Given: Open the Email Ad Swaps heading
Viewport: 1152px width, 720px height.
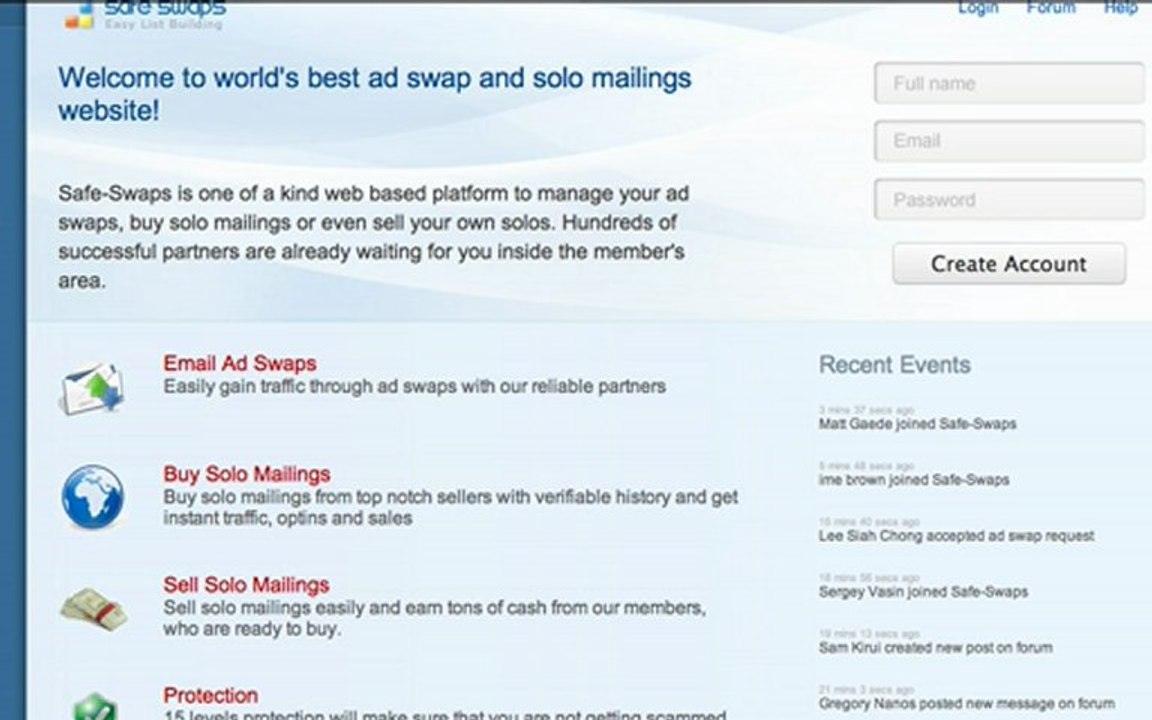Looking at the screenshot, I should (240, 364).
